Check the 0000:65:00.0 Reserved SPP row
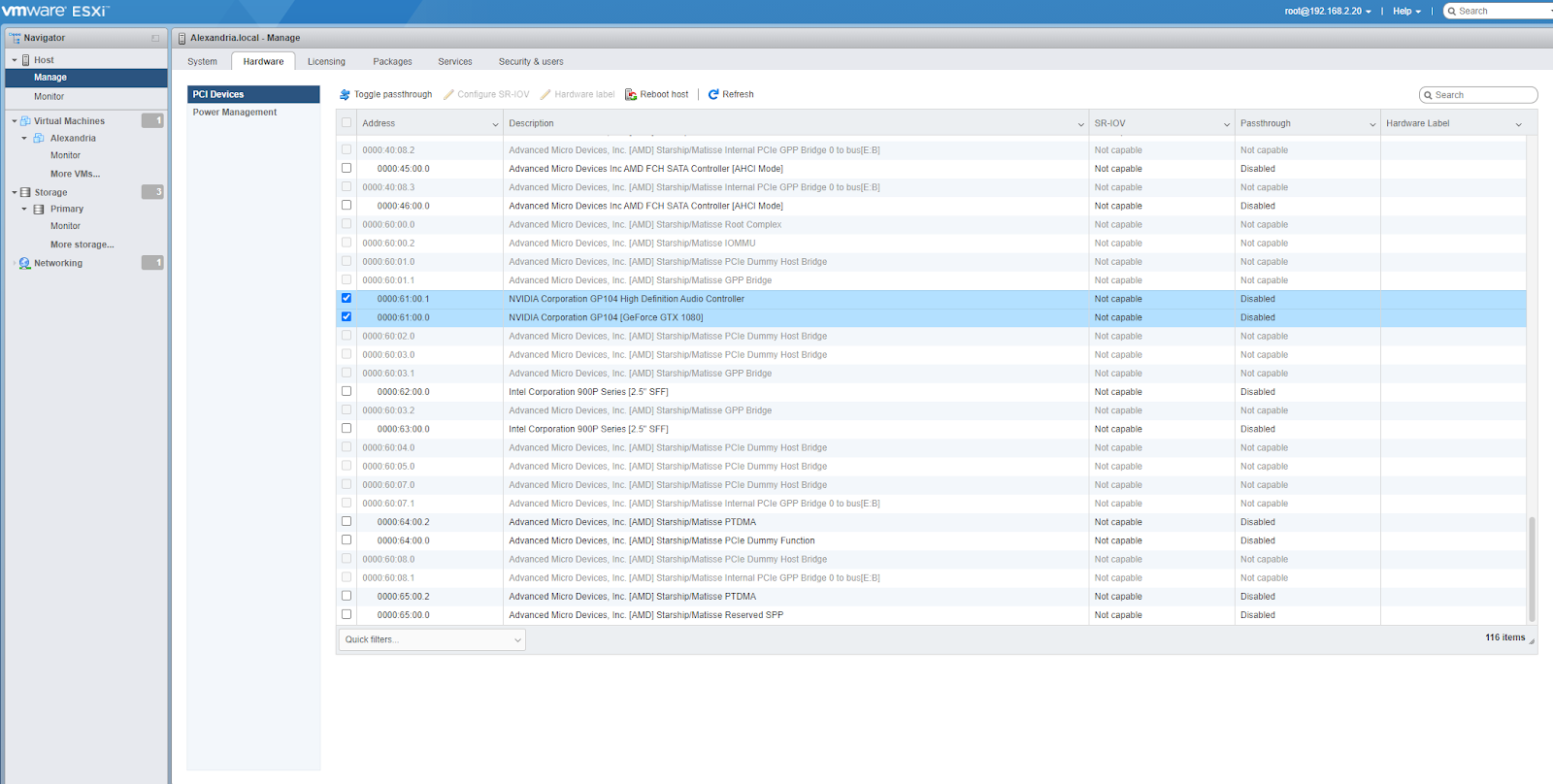 click(347, 615)
